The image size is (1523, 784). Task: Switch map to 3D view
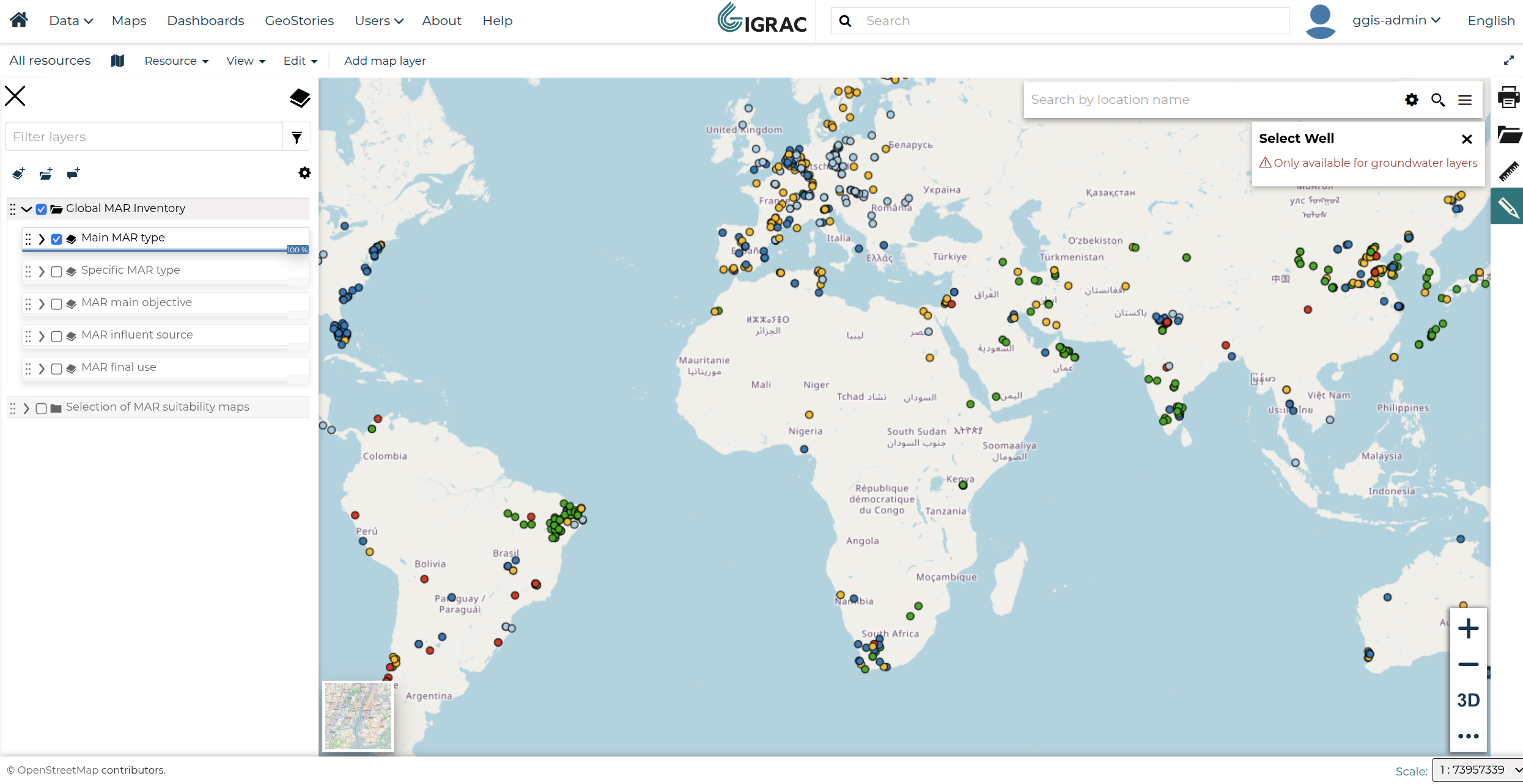pyautogui.click(x=1468, y=700)
